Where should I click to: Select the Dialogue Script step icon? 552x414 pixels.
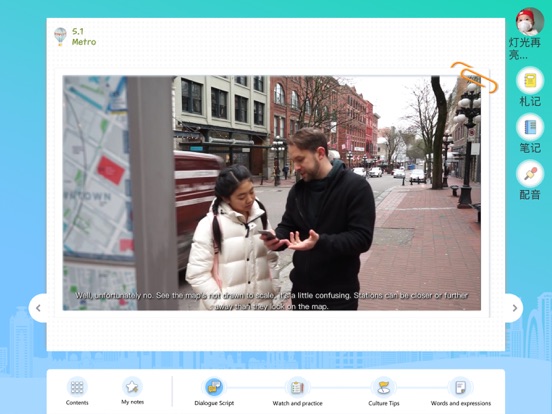tap(214, 387)
